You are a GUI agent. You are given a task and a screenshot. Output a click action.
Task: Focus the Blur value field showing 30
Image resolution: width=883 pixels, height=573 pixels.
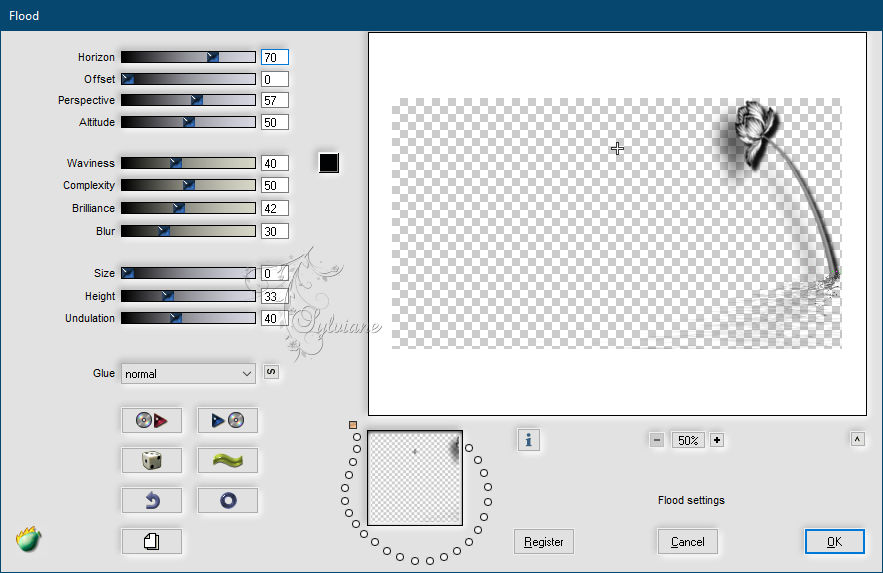275,231
